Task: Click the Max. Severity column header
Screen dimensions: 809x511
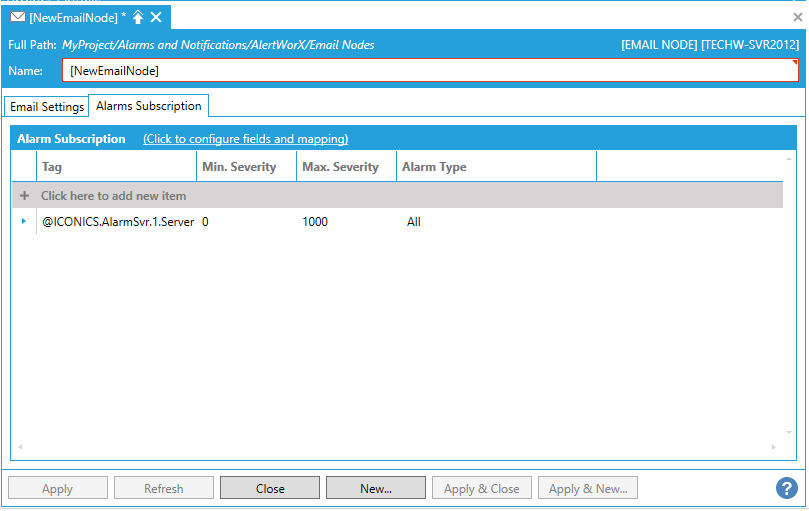Action: point(346,167)
